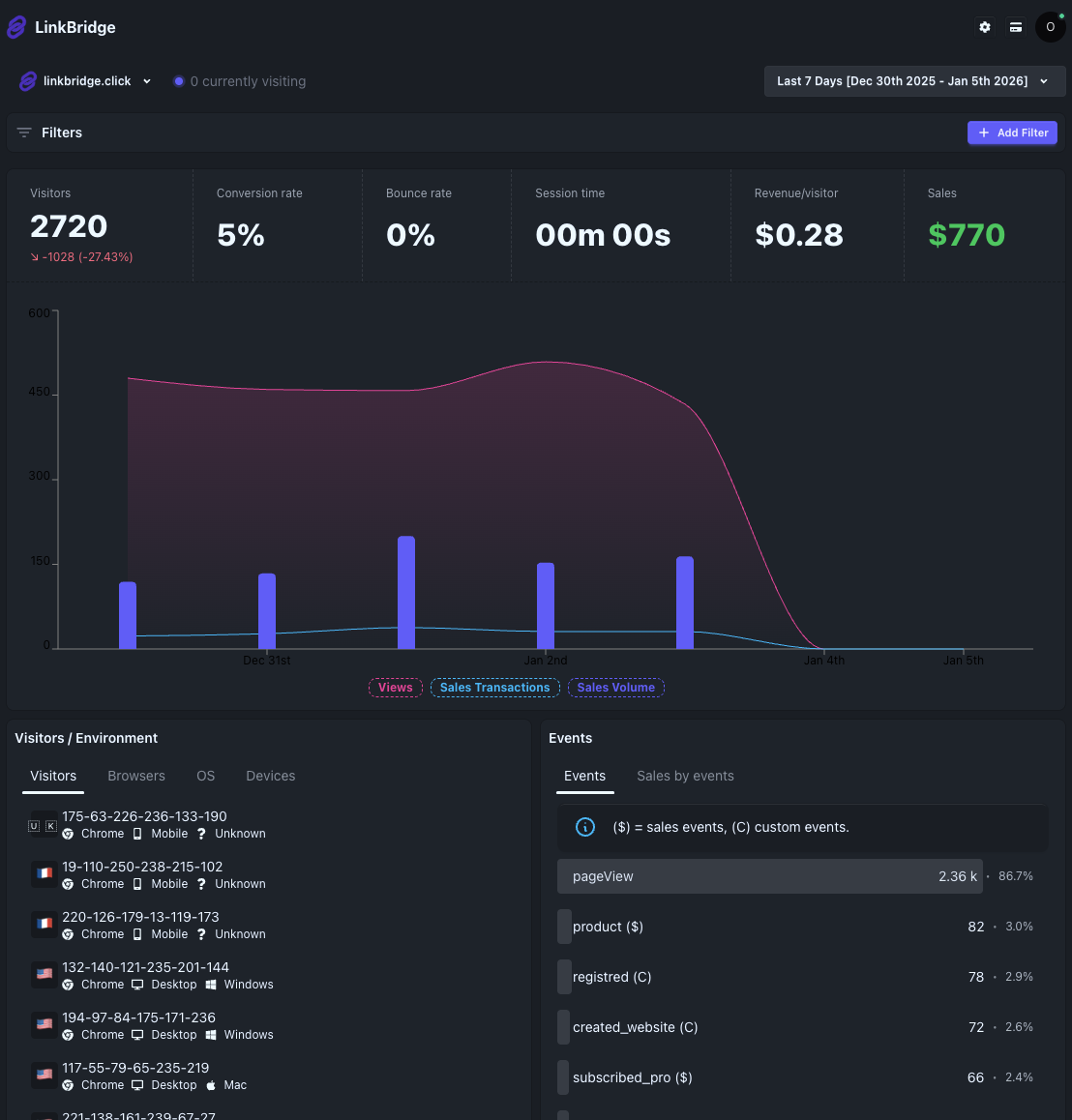Open the Sales by events tab
The image size is (1072, 1120).
point(685,775)
